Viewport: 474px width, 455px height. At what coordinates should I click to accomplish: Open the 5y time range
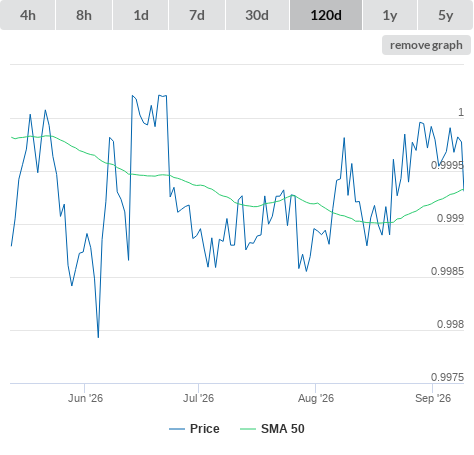pos(445,15)
